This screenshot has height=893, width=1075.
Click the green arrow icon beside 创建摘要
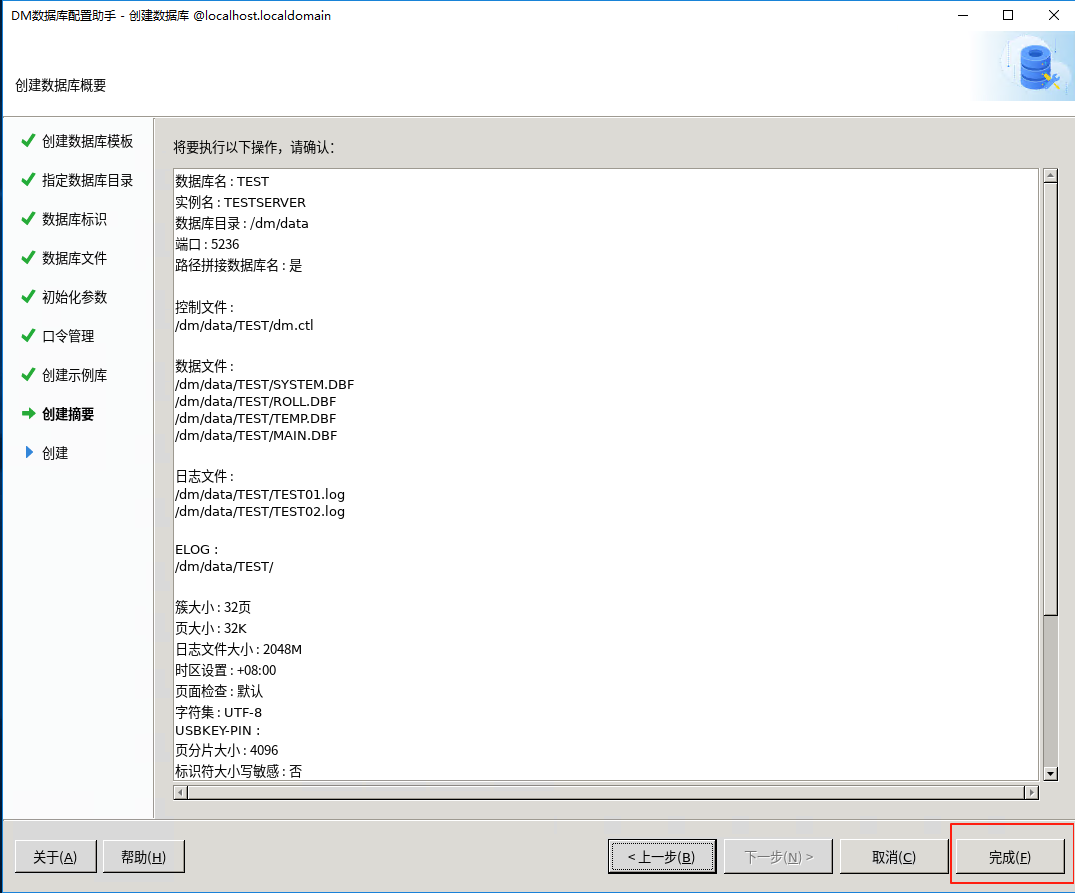[x=28, y=414]
